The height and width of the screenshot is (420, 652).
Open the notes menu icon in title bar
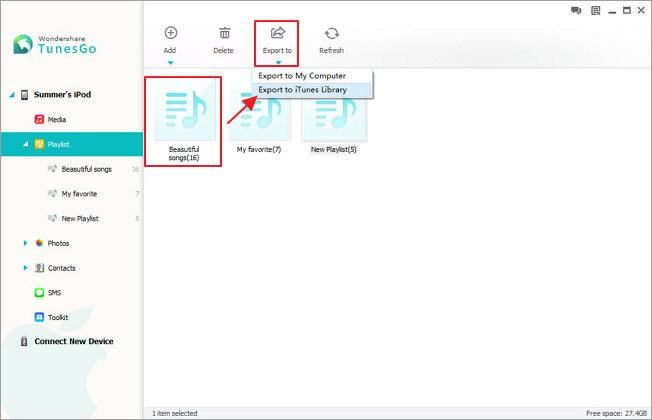[595, 10]
